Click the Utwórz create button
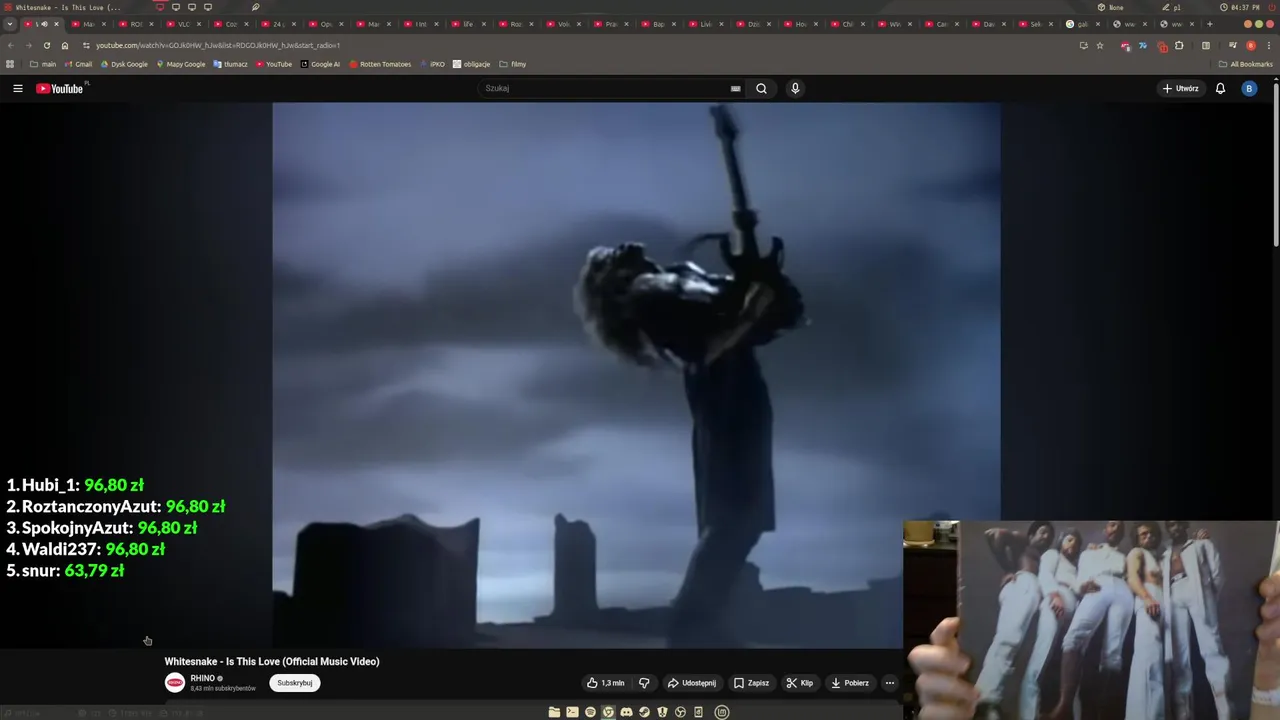The height and width of the screenshot is (720, 1280). (x=1180, y=88)
